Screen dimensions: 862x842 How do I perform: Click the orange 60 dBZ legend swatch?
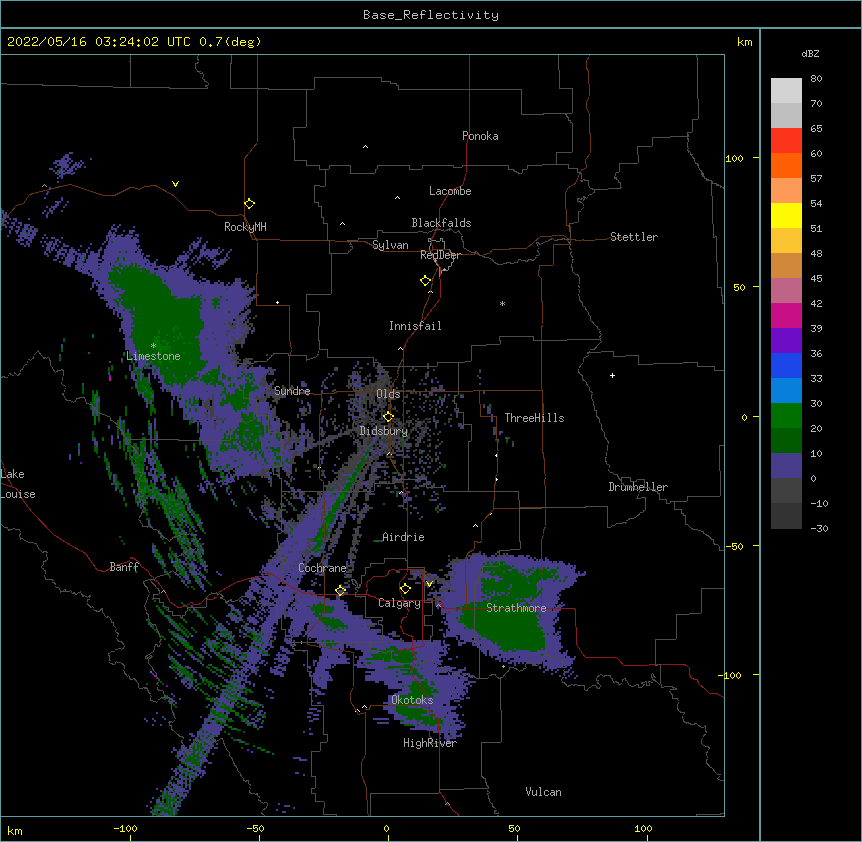click(786, 165)
